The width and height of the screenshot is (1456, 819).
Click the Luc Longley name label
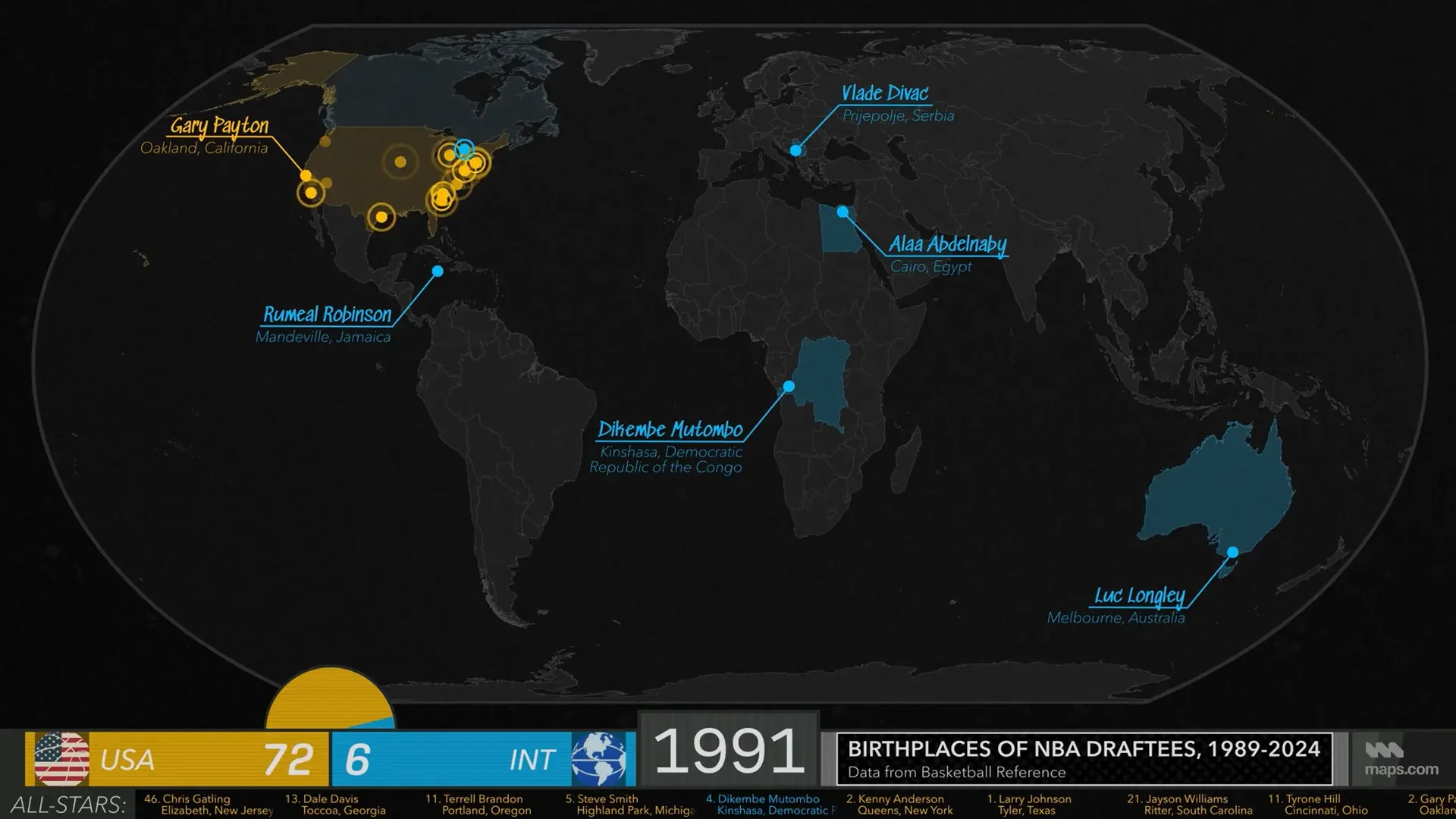tap(1138, 596)
